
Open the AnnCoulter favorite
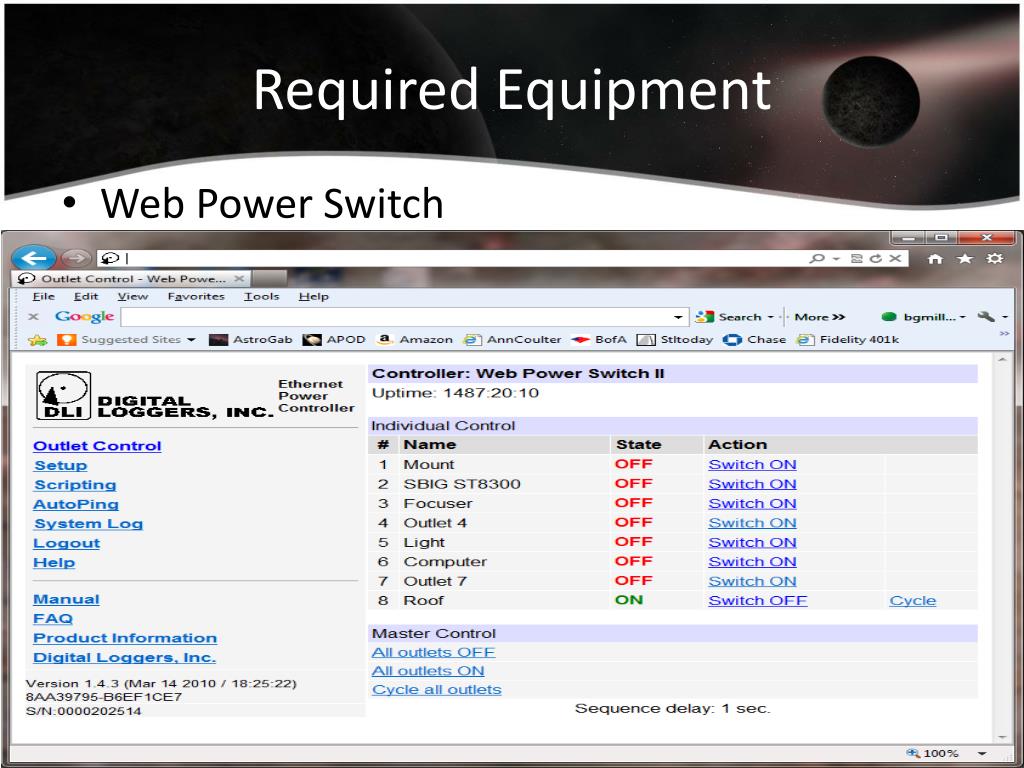coord(512,340)
